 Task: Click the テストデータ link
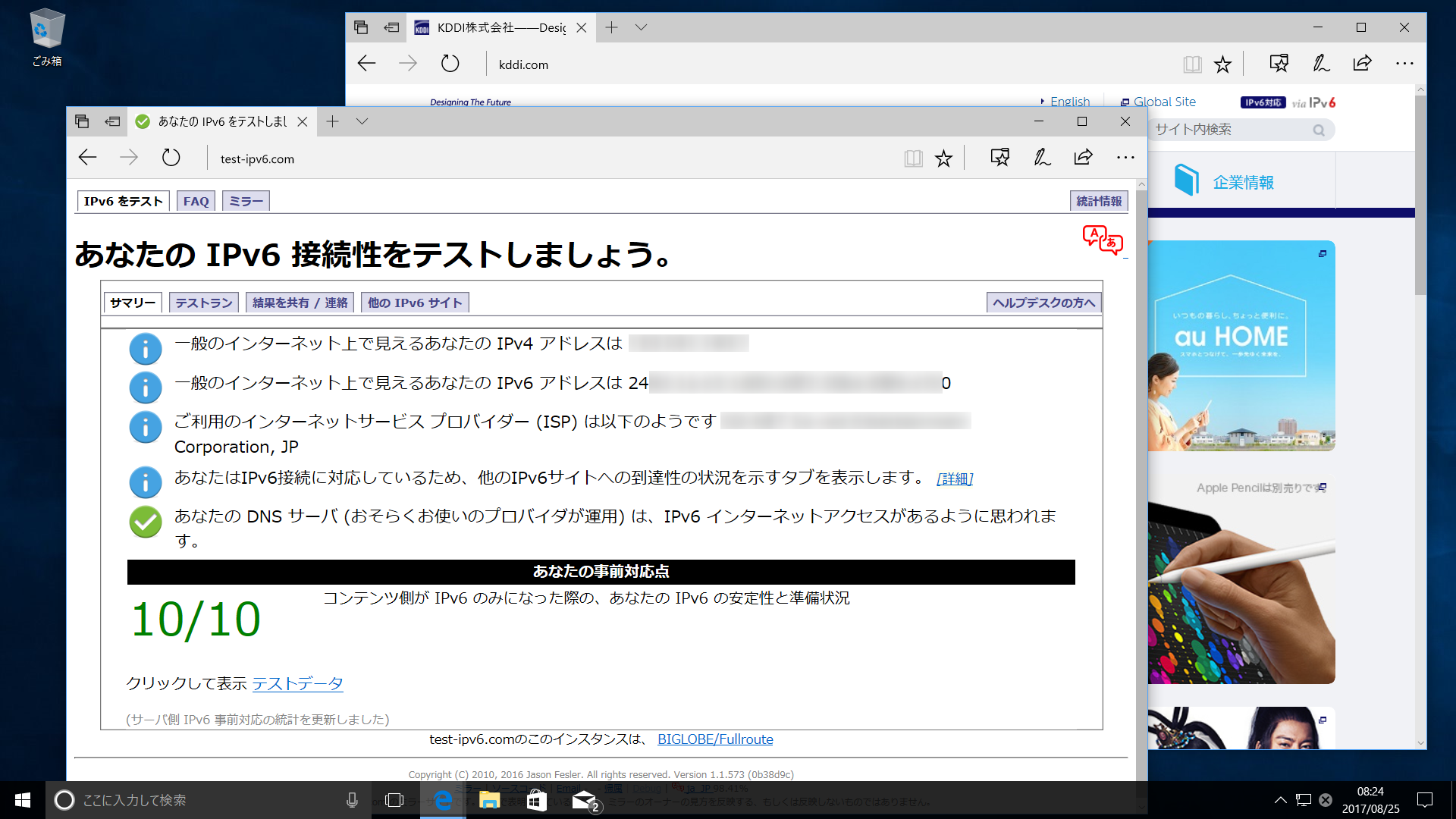point(297,683)
